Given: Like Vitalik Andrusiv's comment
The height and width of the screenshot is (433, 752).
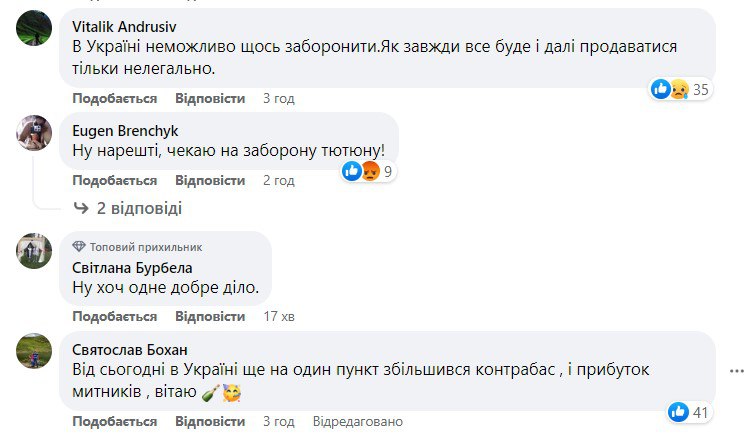Looking at the screenshot, I should (115, 99).
